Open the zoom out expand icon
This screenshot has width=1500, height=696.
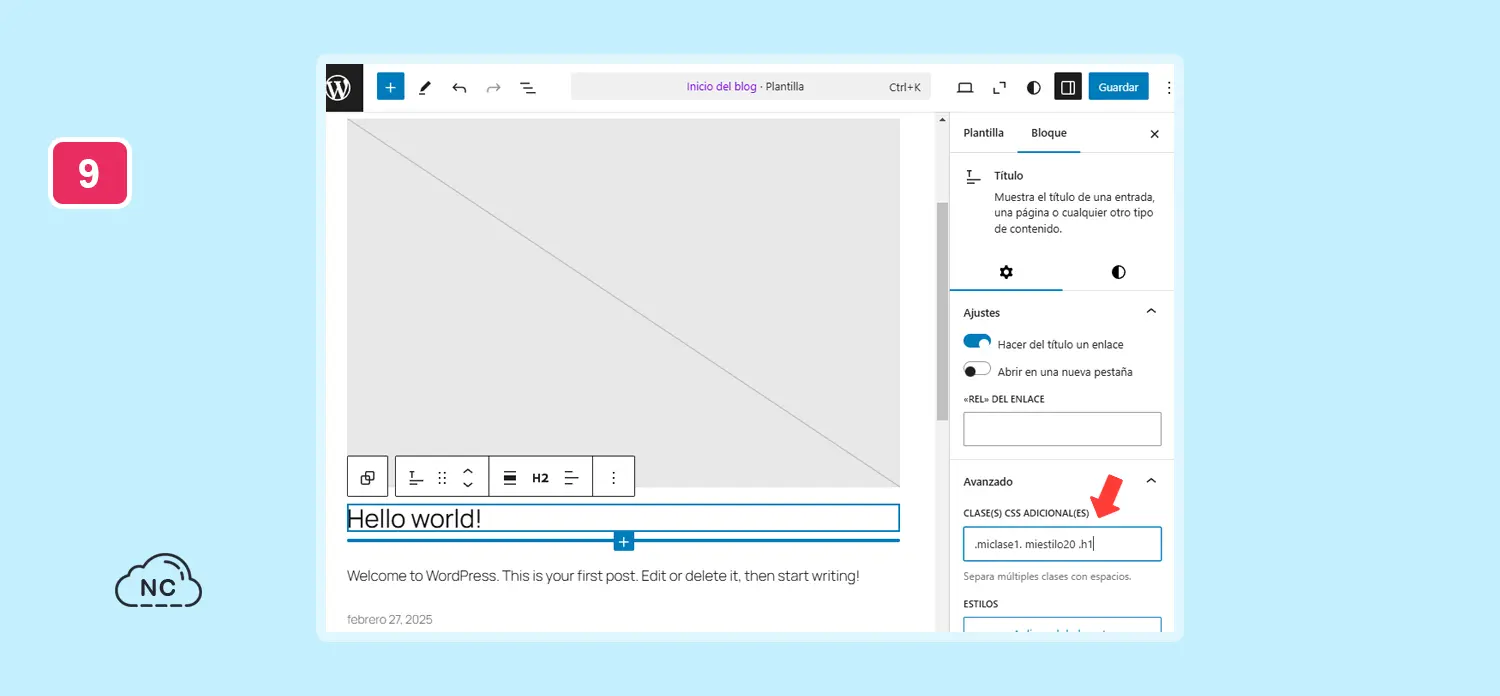click(999, 87)
